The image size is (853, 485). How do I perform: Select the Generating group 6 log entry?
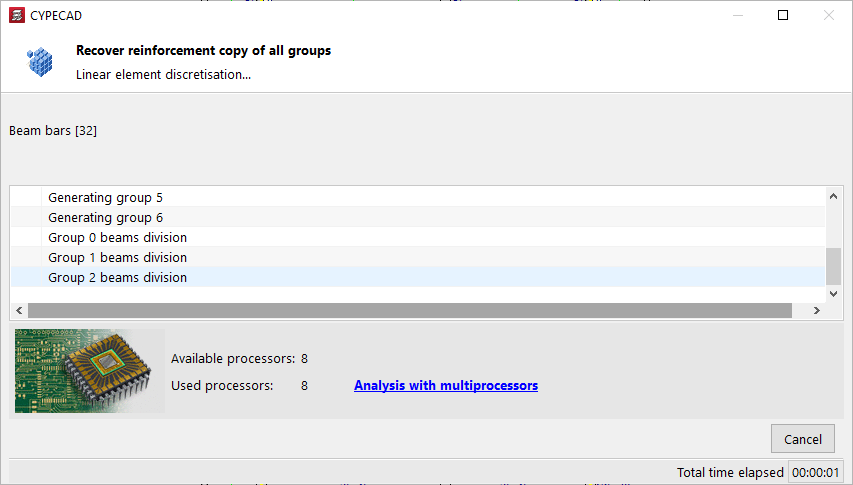pos(105,218)
